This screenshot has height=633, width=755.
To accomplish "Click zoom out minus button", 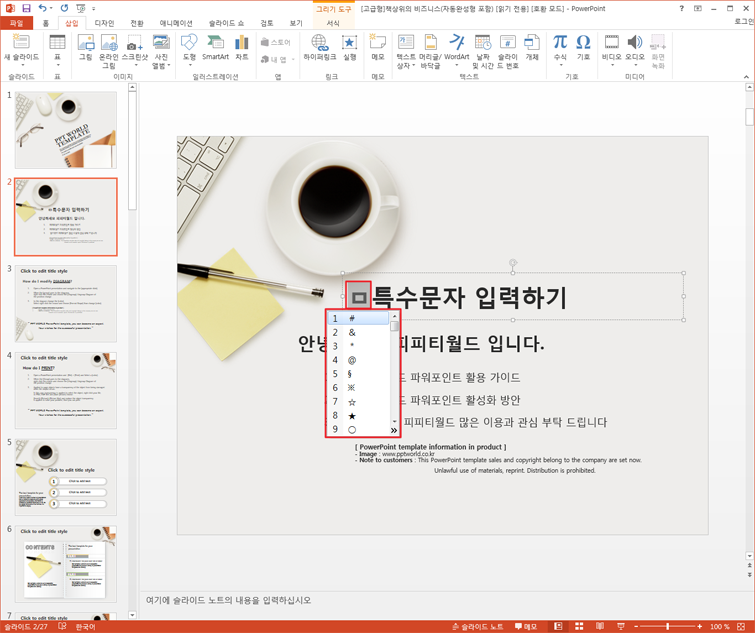I will point(636,626).
